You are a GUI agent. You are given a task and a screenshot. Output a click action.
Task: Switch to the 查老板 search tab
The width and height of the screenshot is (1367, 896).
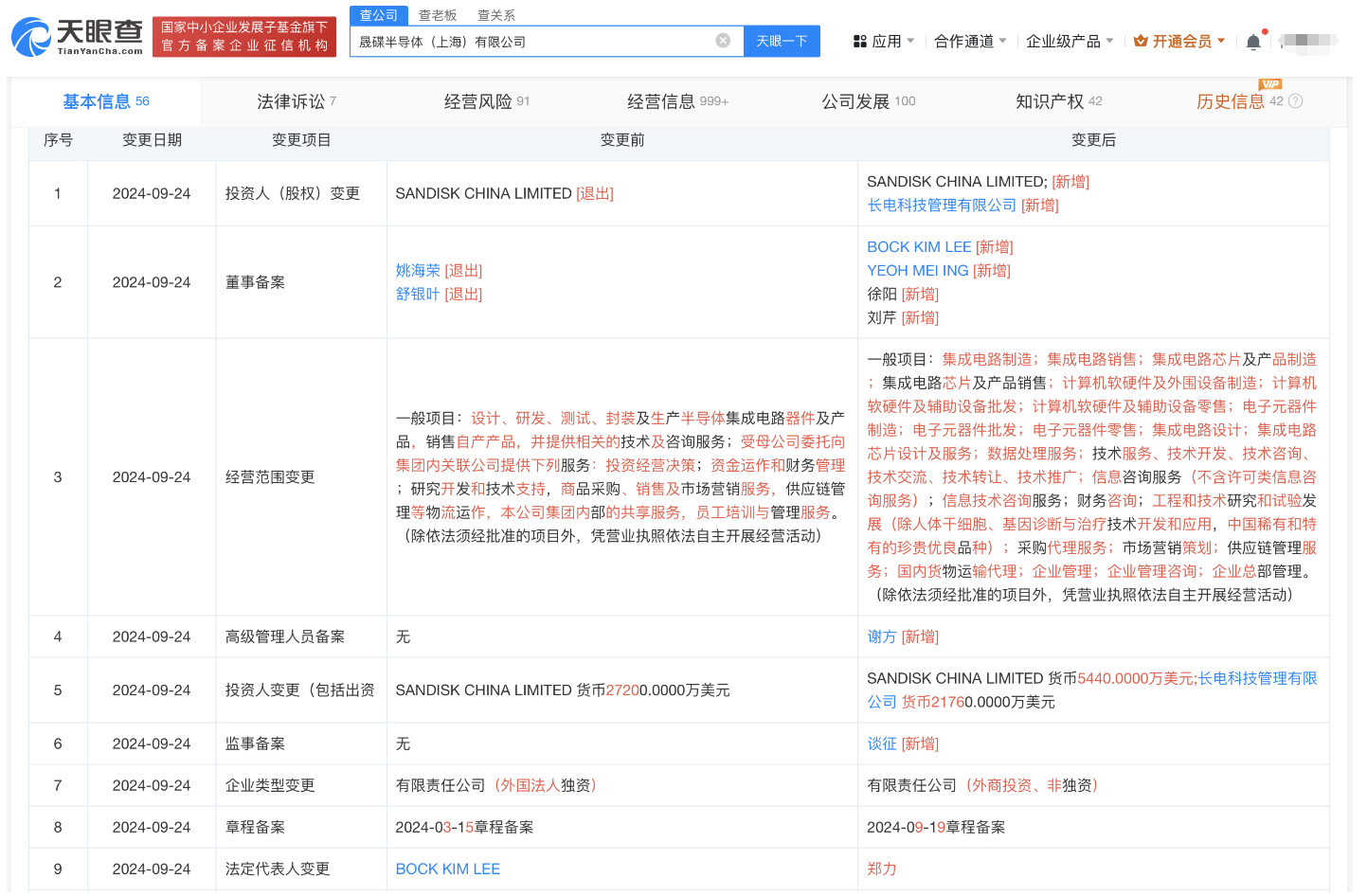pos(438,15)
